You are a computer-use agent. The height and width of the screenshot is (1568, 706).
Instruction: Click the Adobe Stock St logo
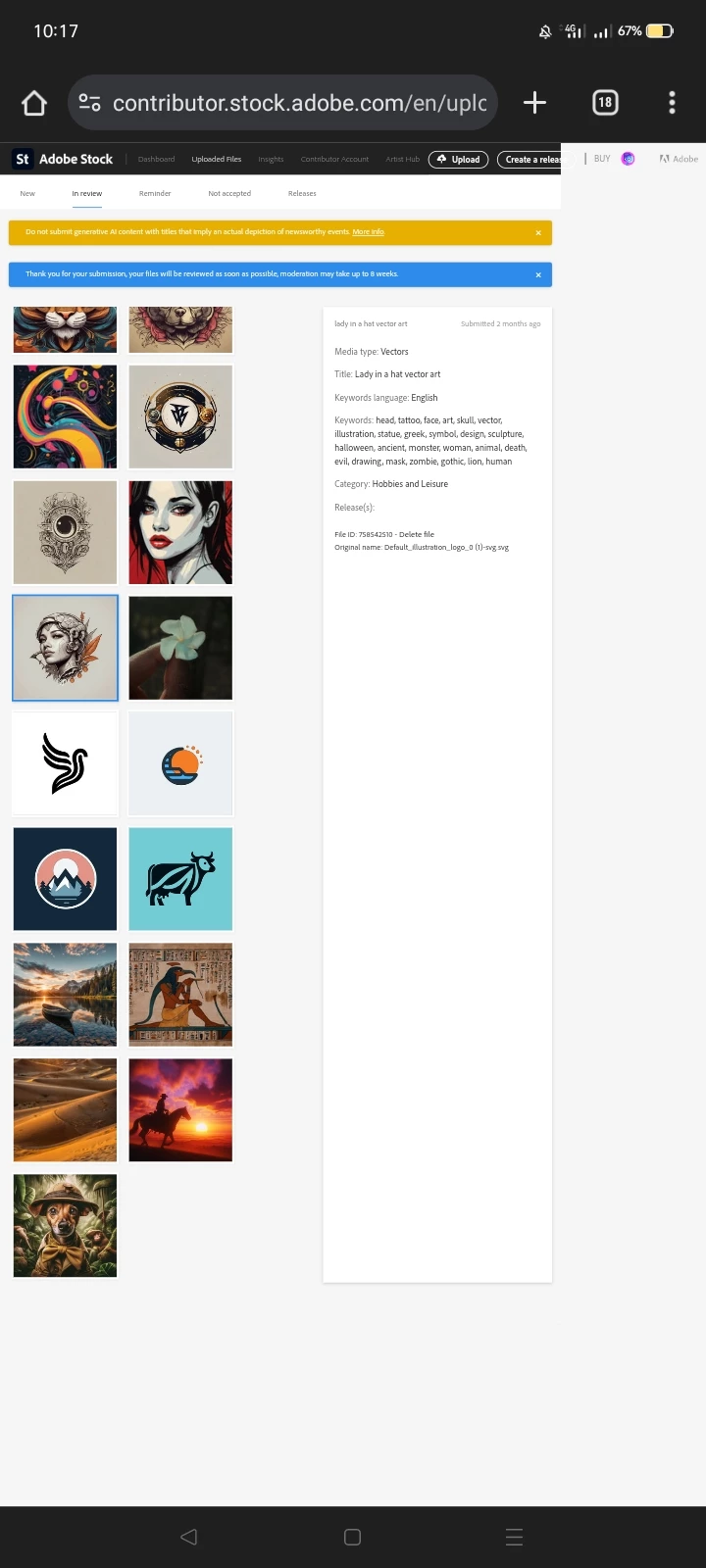coord(23,159)
